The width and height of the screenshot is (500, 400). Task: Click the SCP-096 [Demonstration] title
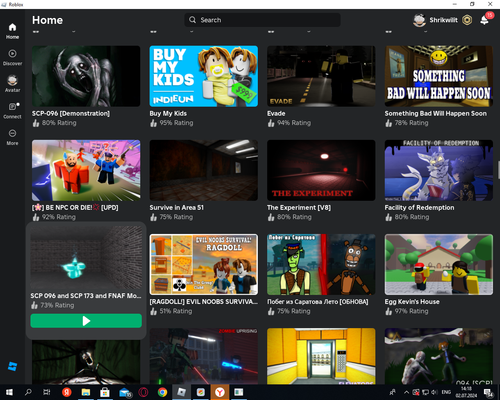71,113
